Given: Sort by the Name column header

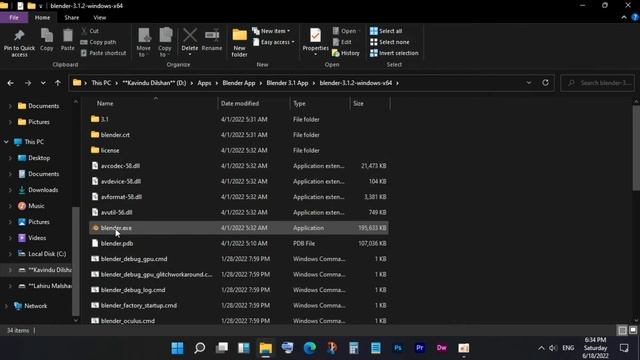Looking at the screenshot, I should click(x=105, y=104).
